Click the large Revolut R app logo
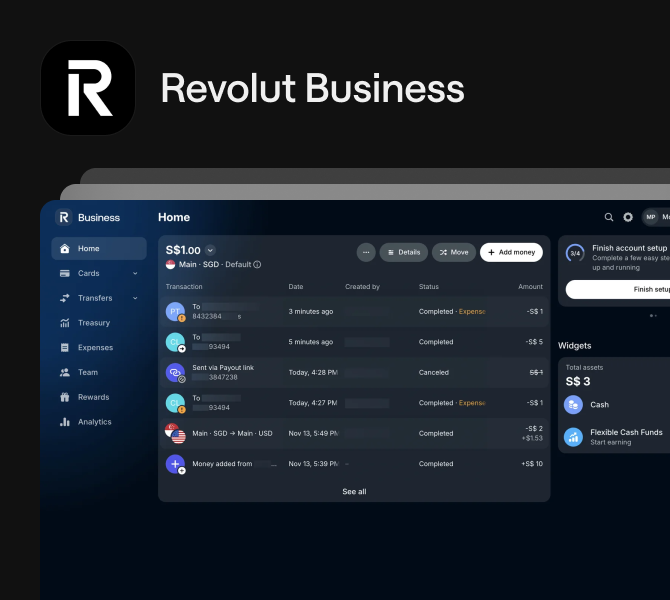Screen dimensions: 670x600 click(x=88, y=88)
